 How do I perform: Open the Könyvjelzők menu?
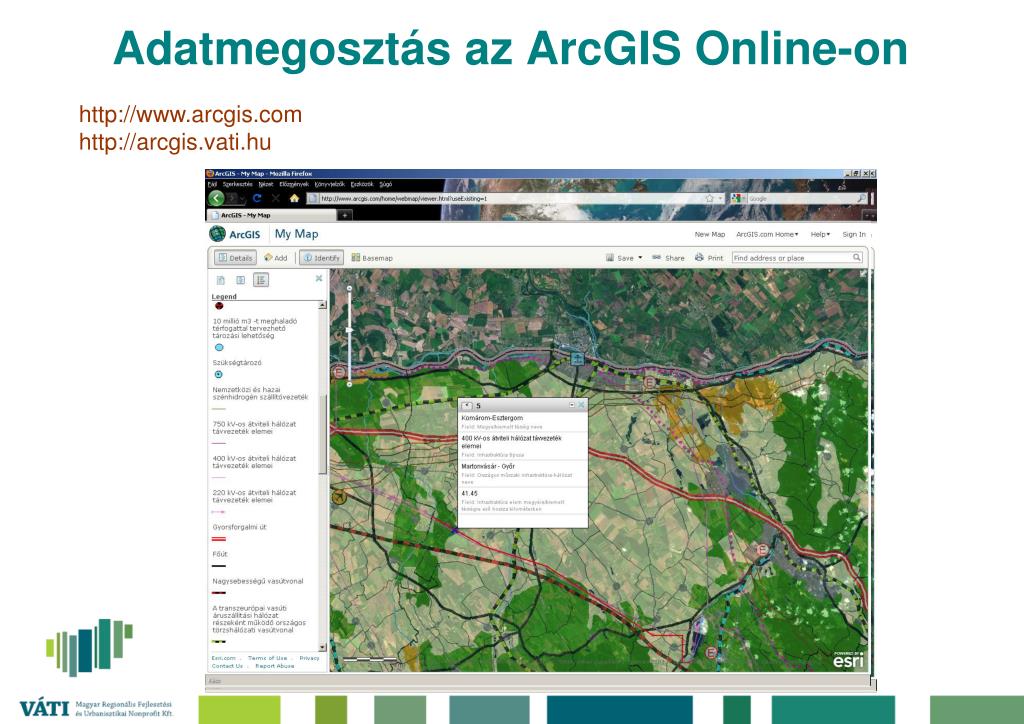(330, 184)
